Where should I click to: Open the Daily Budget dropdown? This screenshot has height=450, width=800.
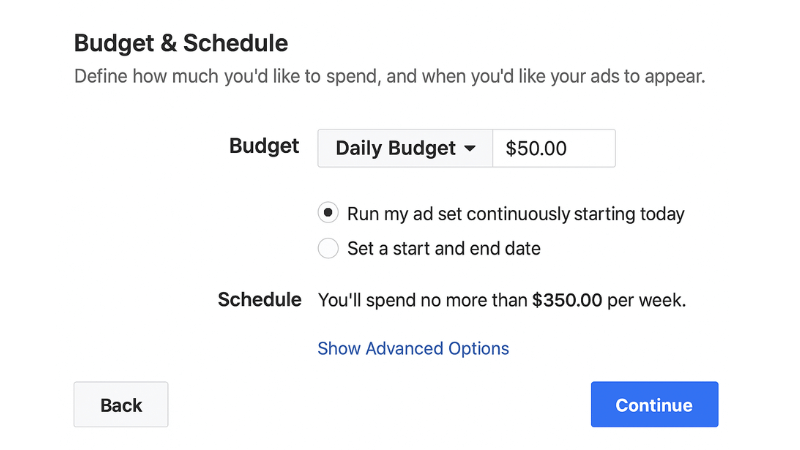tap(405, 148)
